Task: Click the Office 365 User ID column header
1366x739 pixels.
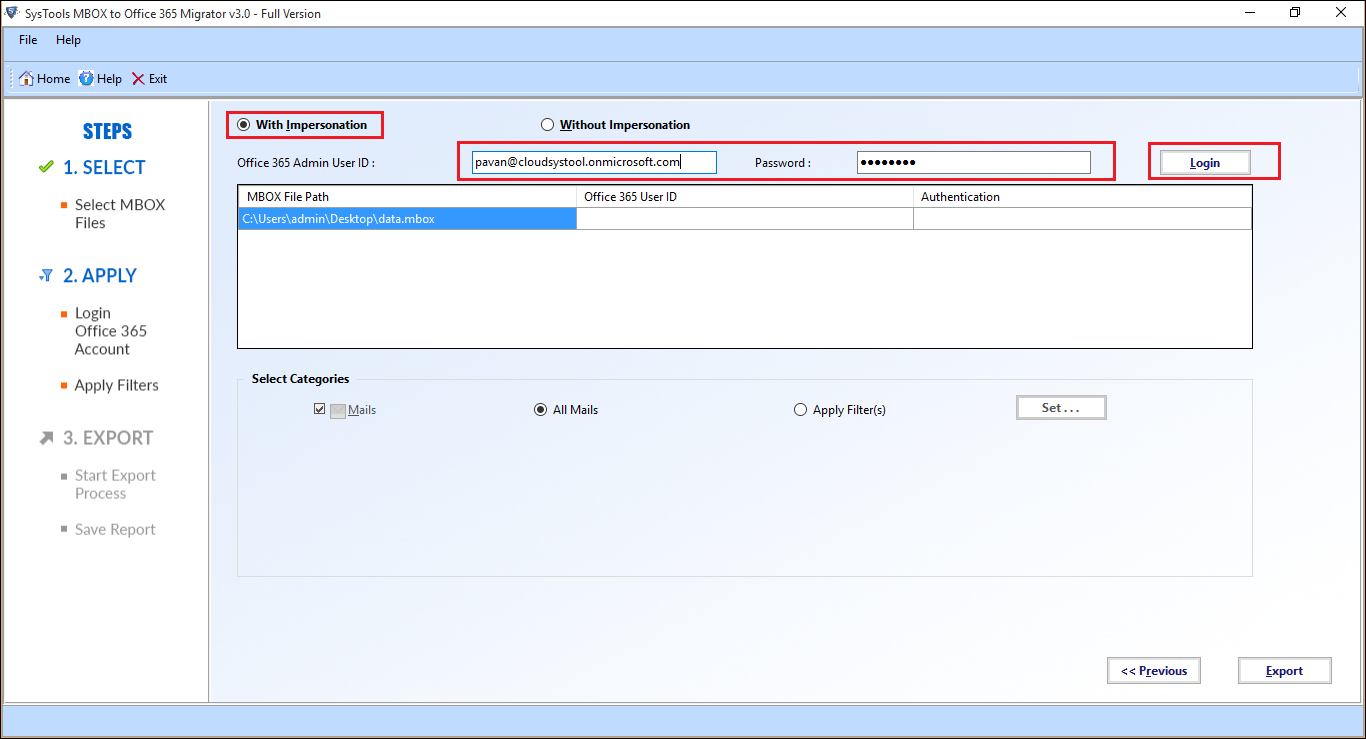Action: pyautogui.click(x=745, y=197)
